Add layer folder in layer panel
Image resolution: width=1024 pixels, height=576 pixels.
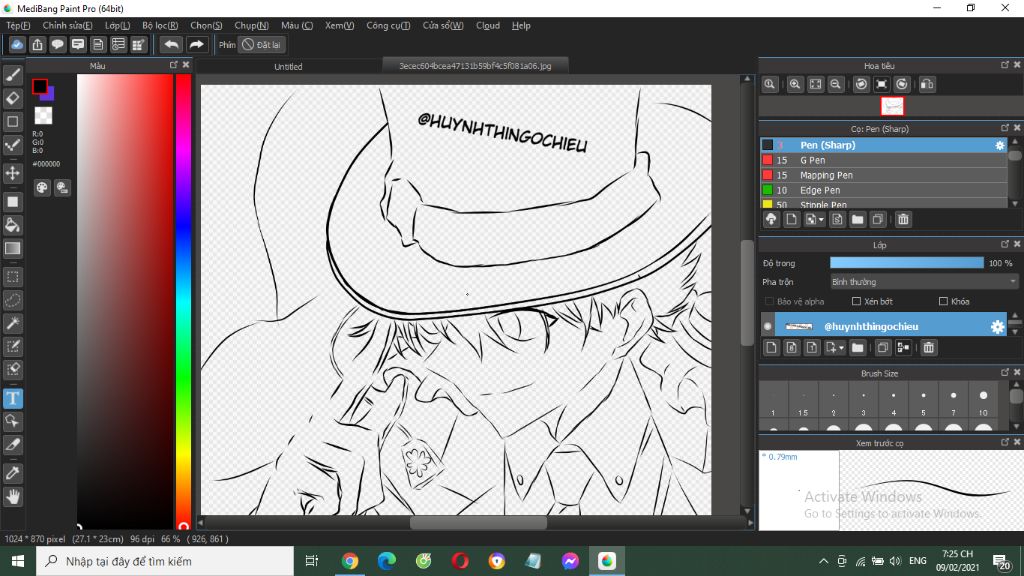tap(857, 347)
